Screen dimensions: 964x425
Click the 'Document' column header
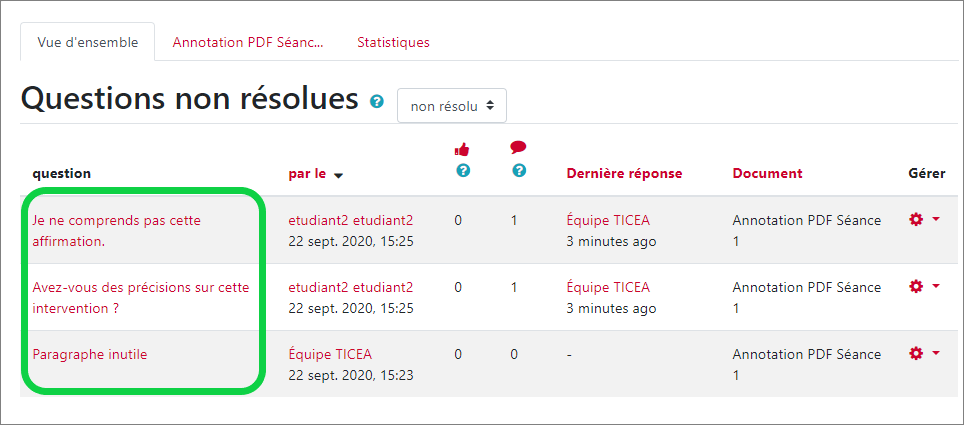767,174
